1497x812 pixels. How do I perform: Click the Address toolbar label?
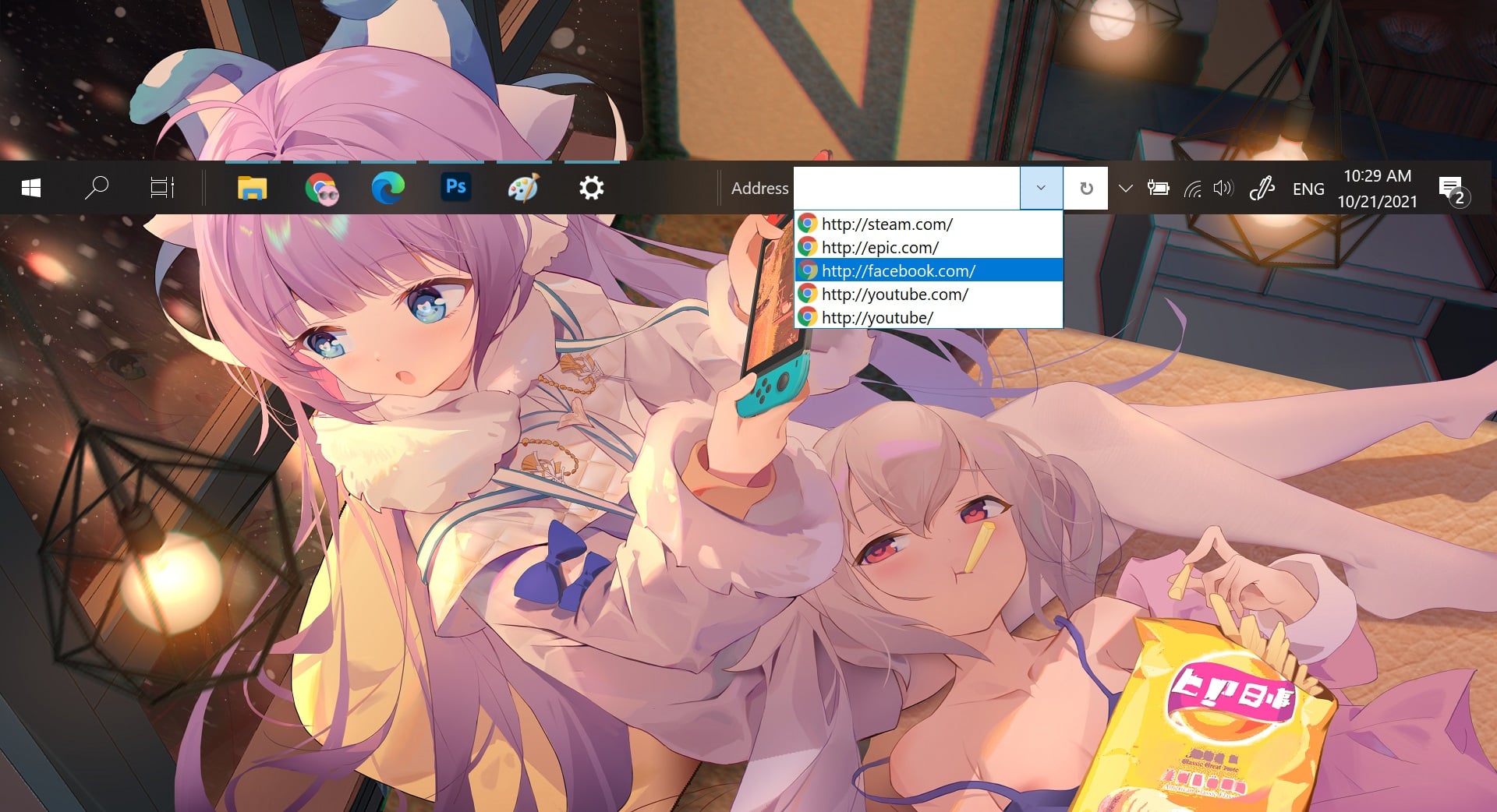tap(759, 188)
